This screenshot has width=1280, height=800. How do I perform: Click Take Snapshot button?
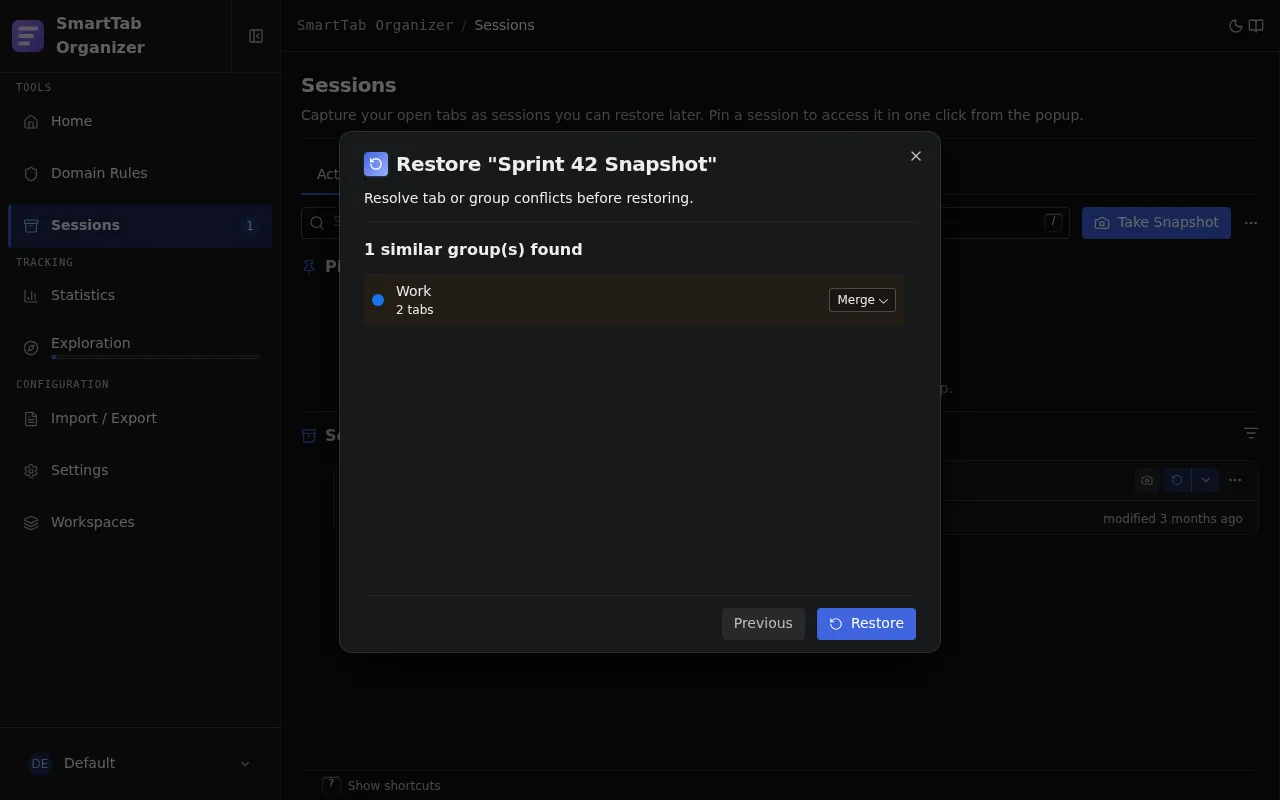point(1156,222)
